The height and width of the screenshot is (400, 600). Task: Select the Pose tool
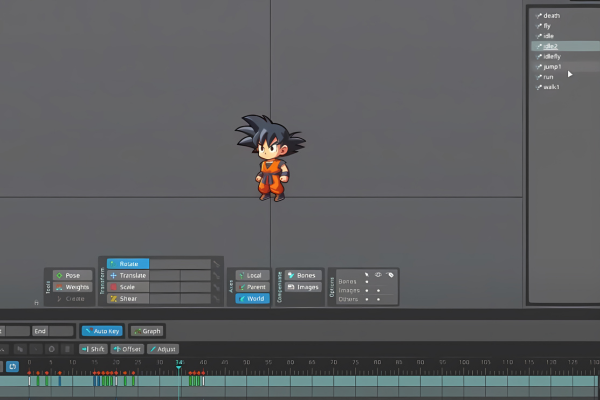click(72, 275)
